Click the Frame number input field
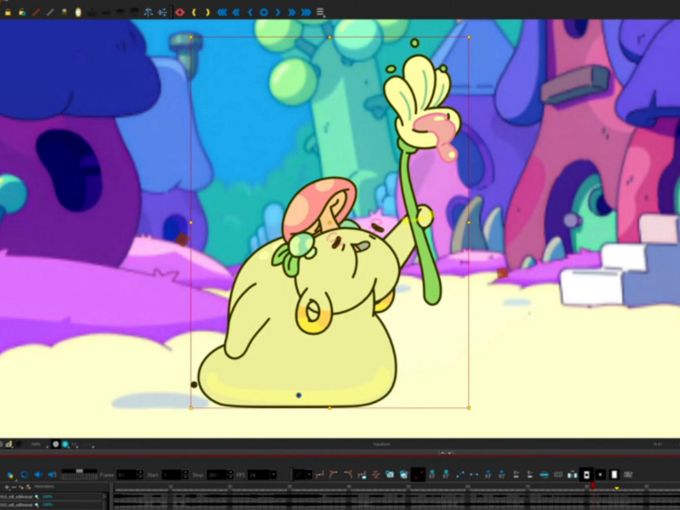This screenshot has height=510, width=680. tap(127, 475)
